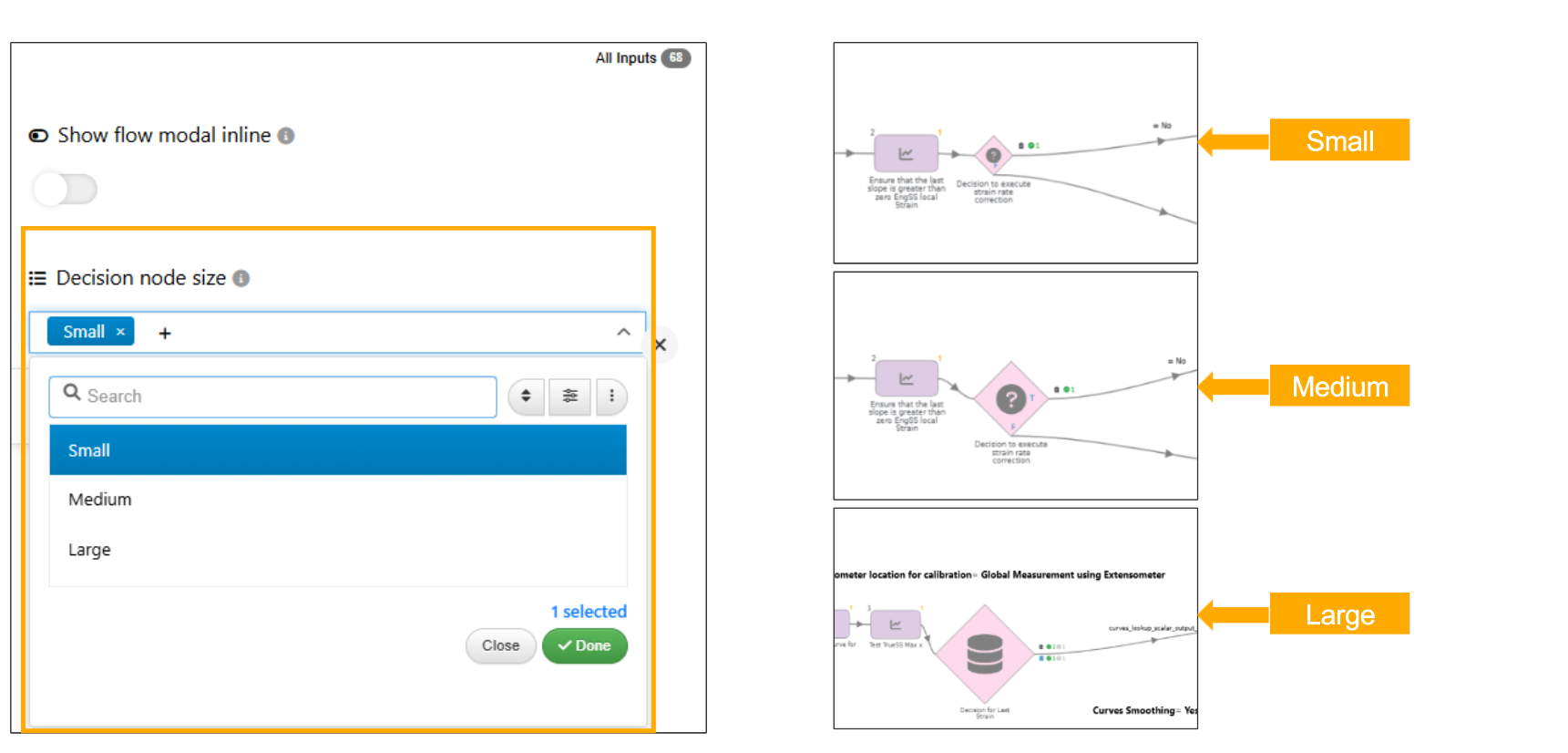
Task: Select the Small option in list
Action: 337,450
